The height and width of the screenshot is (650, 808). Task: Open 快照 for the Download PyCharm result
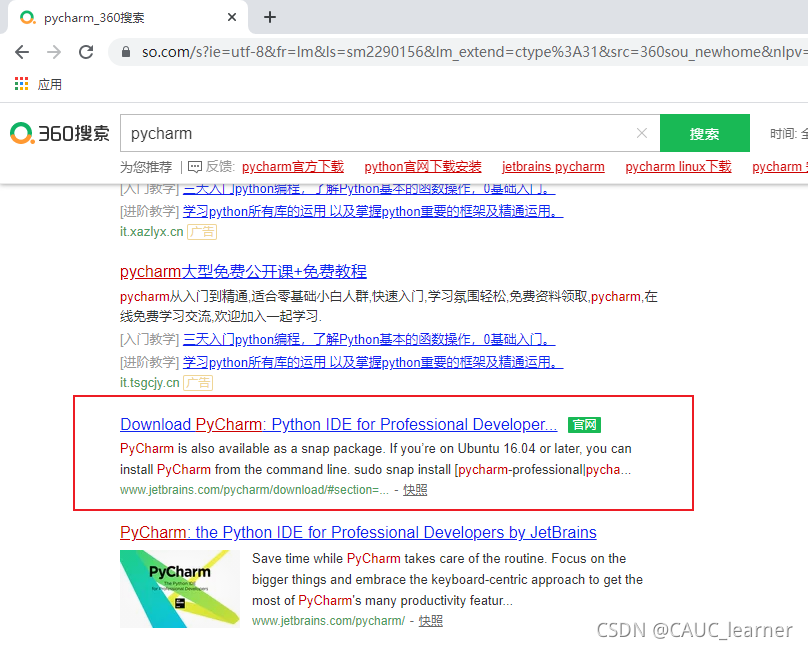(x=415, y=490)
